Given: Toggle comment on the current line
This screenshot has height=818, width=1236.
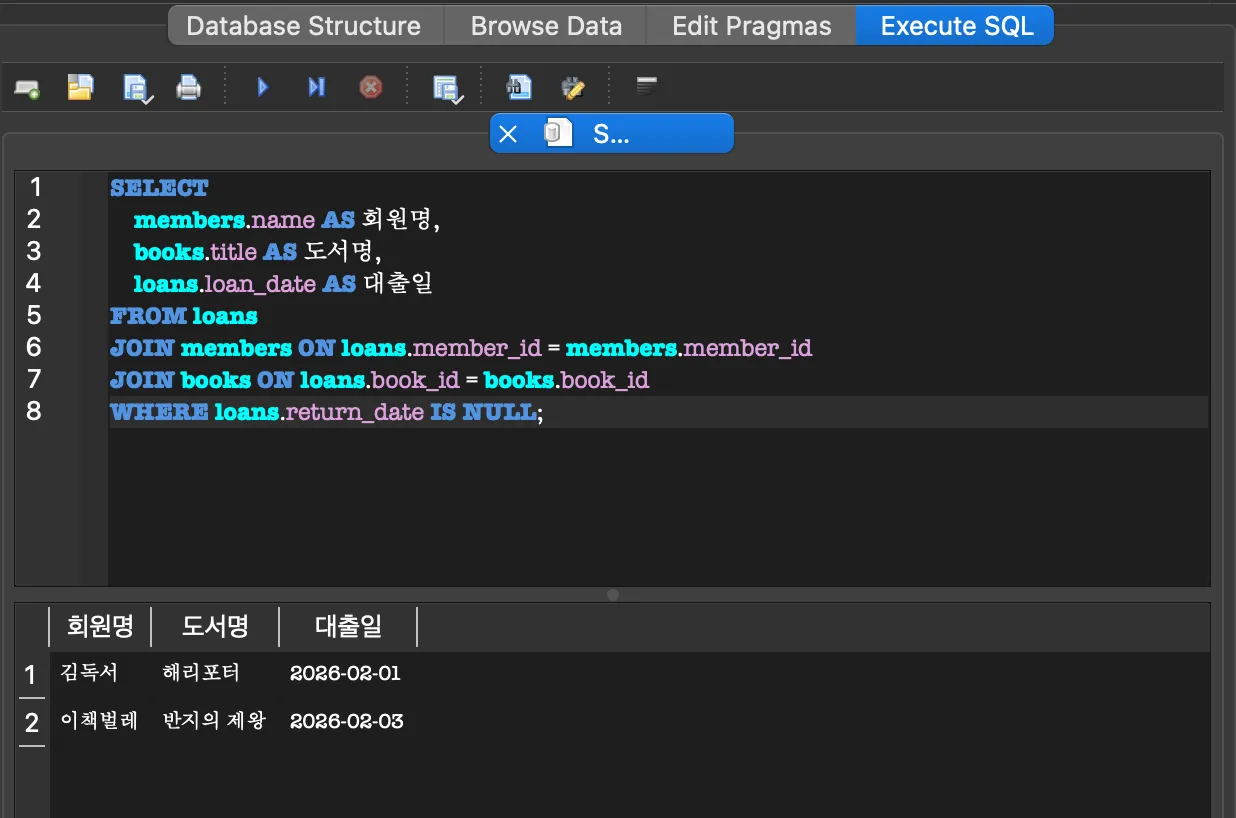Looking at the screenshot, I should [x=647, y=88].
